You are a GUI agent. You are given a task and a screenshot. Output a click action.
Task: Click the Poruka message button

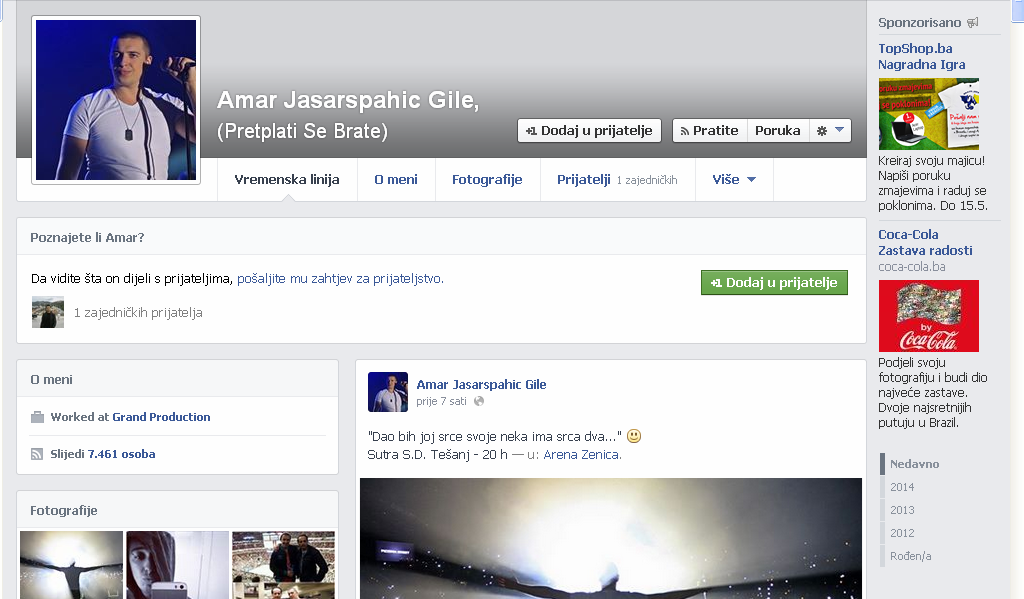[777, 131]
